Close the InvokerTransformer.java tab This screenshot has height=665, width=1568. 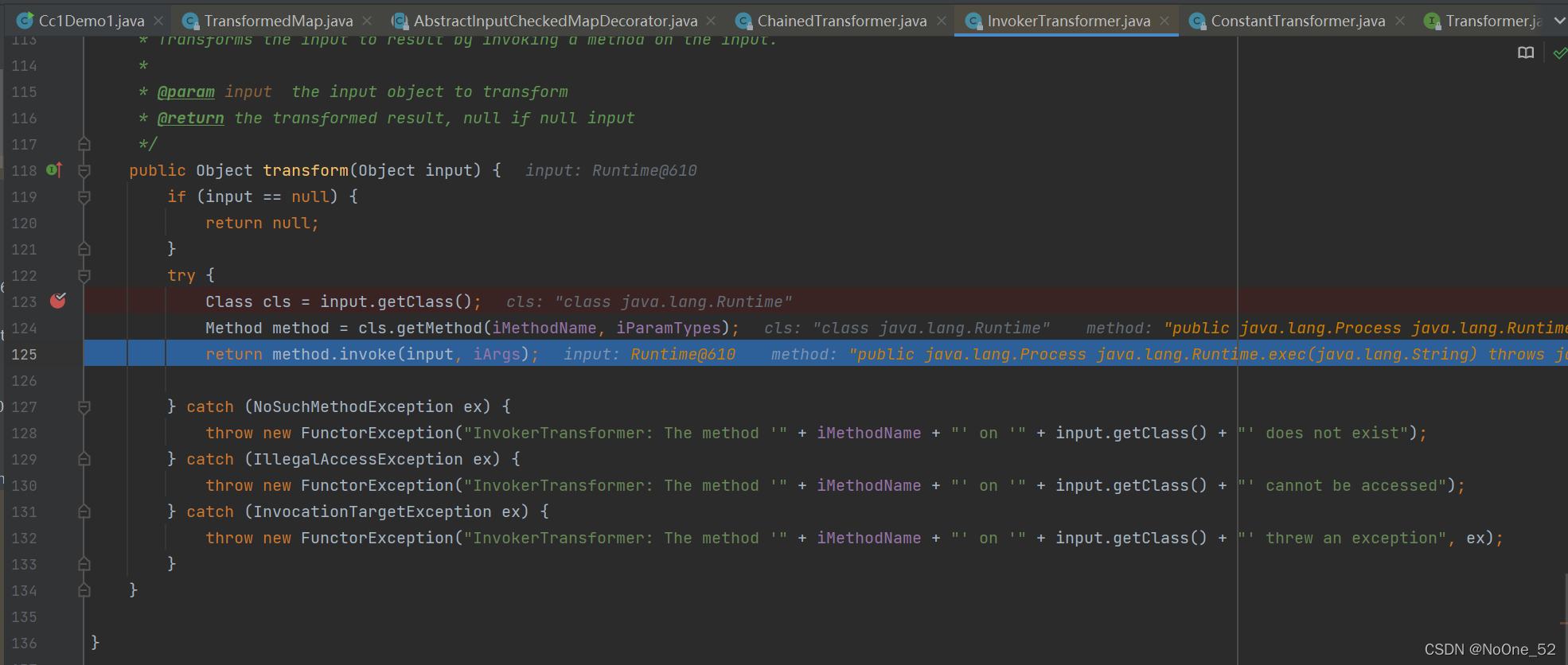1164,21
